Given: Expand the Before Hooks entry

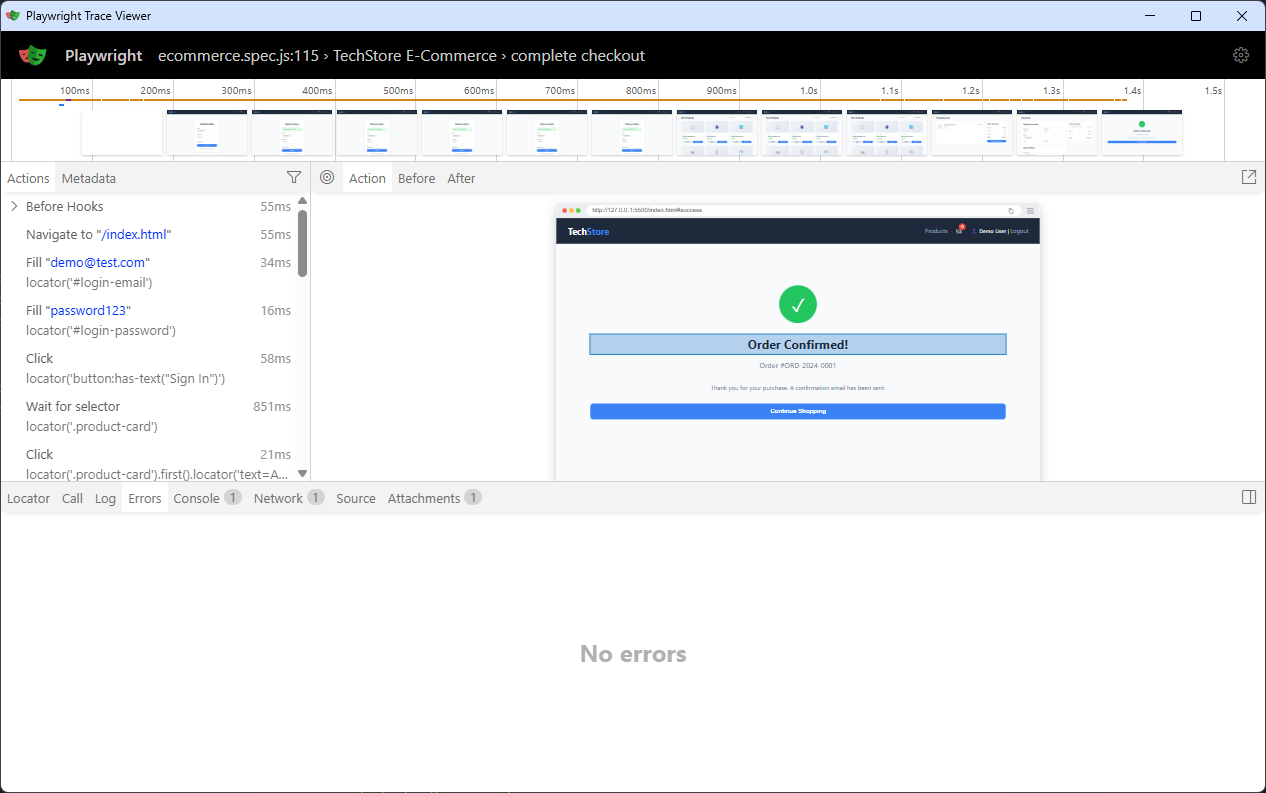Looking at the screenshot, I should [x=14, y=206].
